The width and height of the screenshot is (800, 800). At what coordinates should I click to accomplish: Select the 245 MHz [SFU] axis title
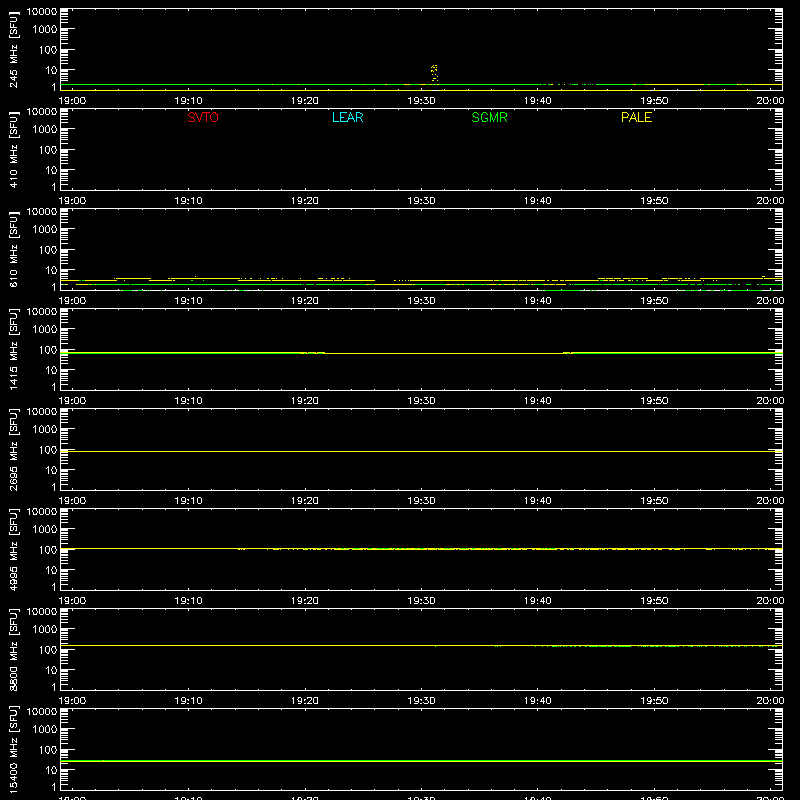(x=14, y=49)
